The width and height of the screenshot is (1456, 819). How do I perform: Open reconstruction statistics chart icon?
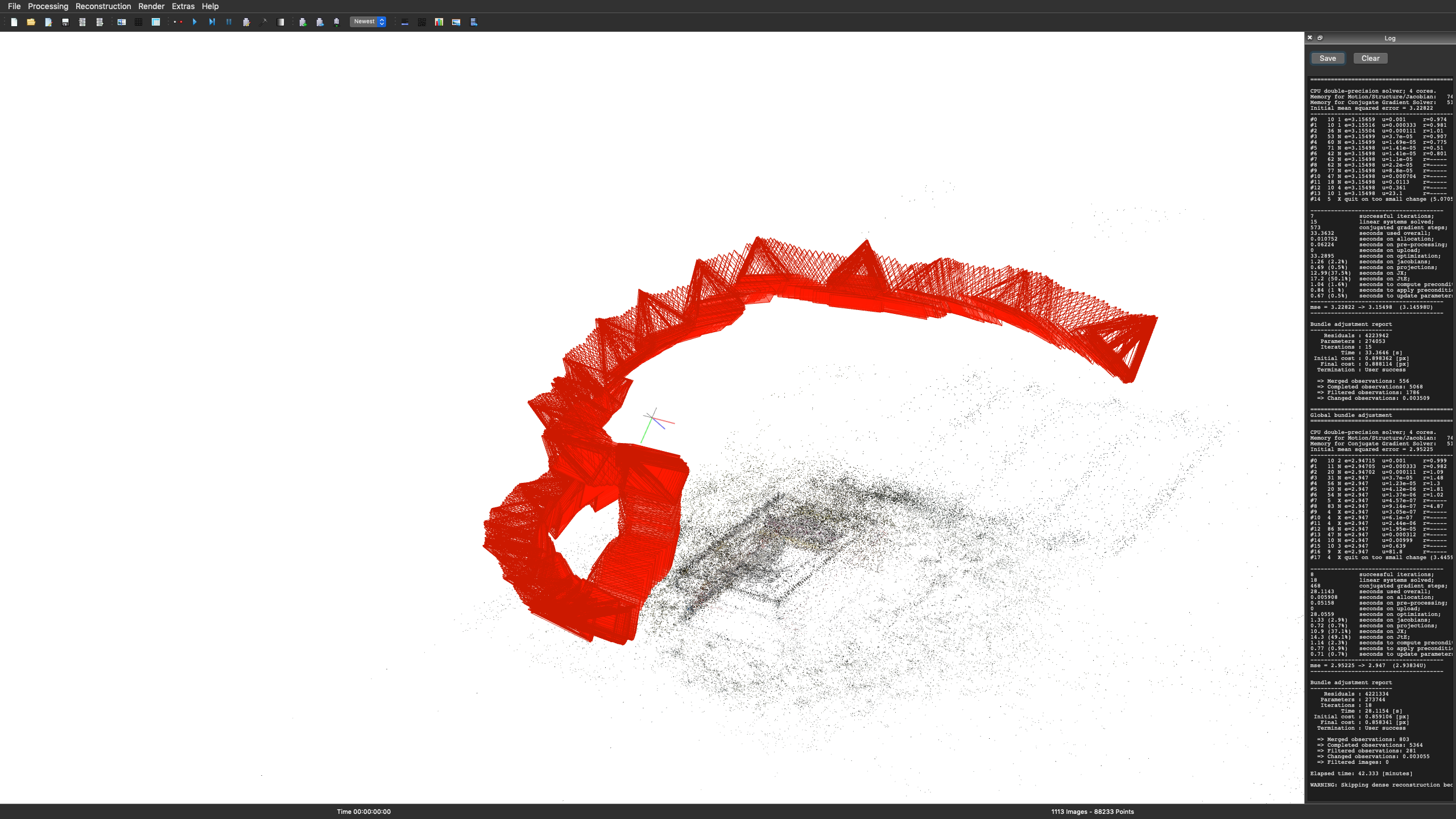tap(439, 22)
